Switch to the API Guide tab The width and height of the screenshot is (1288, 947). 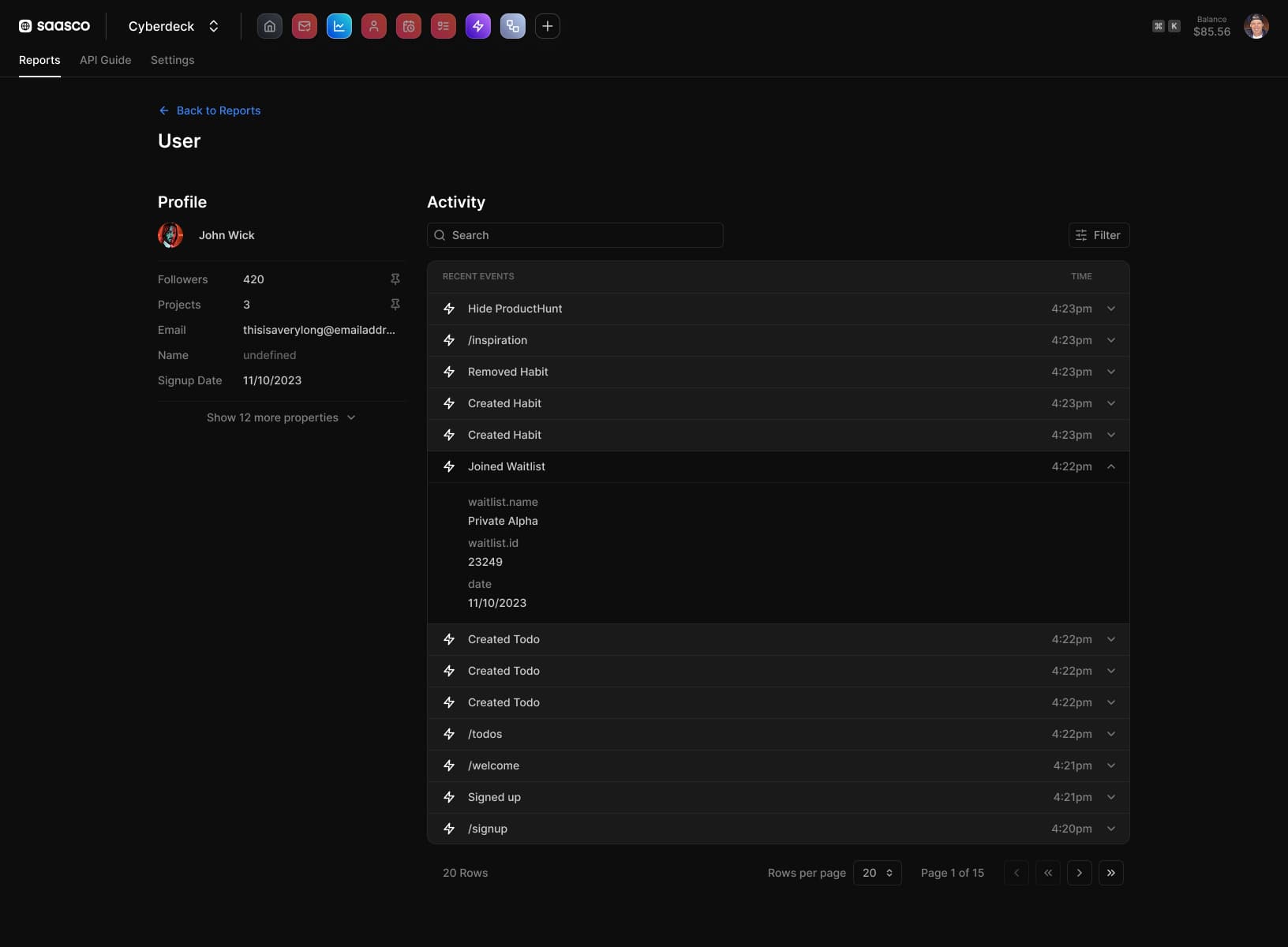(106, 60)
